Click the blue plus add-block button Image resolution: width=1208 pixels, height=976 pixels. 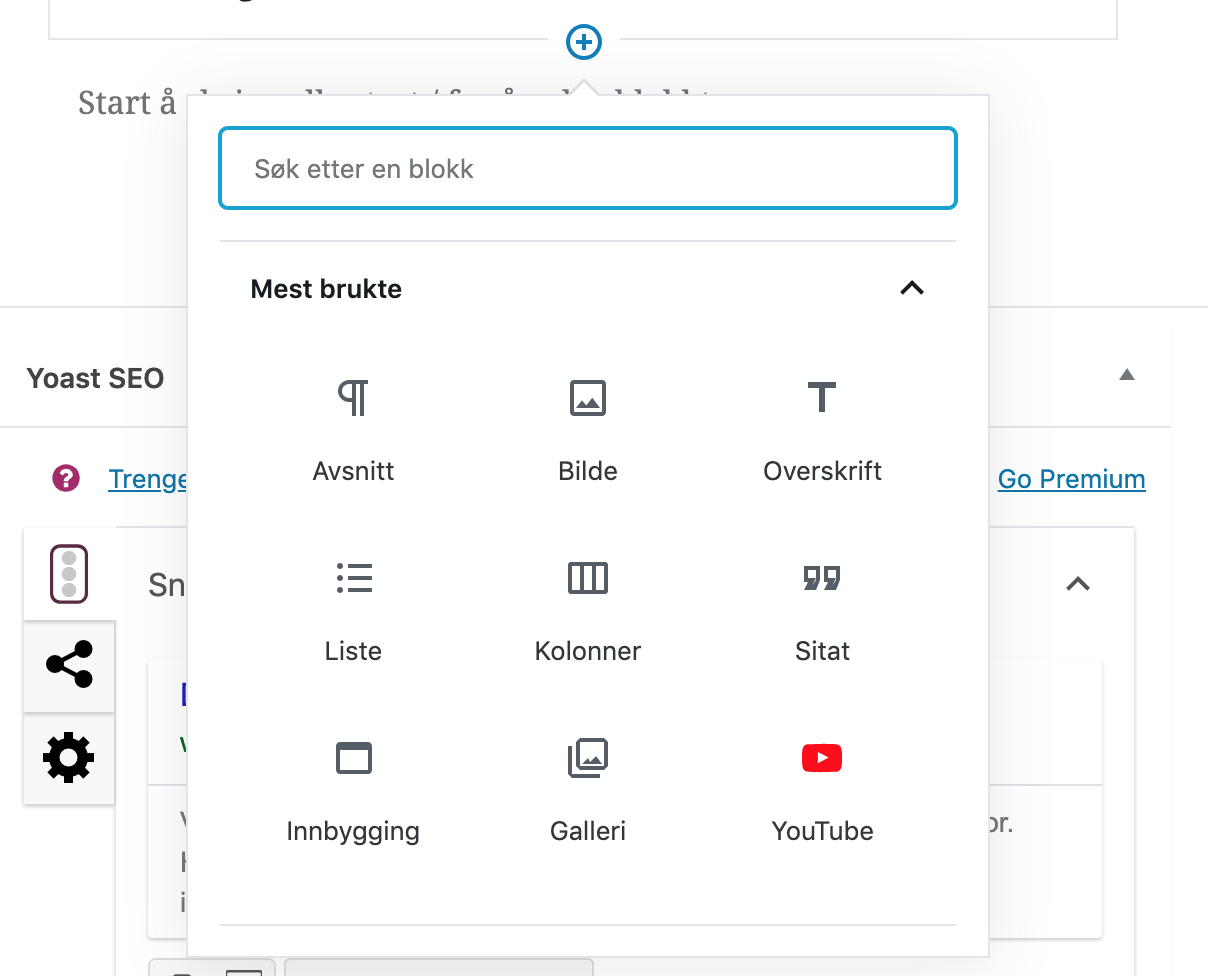(x=584, y=42)
